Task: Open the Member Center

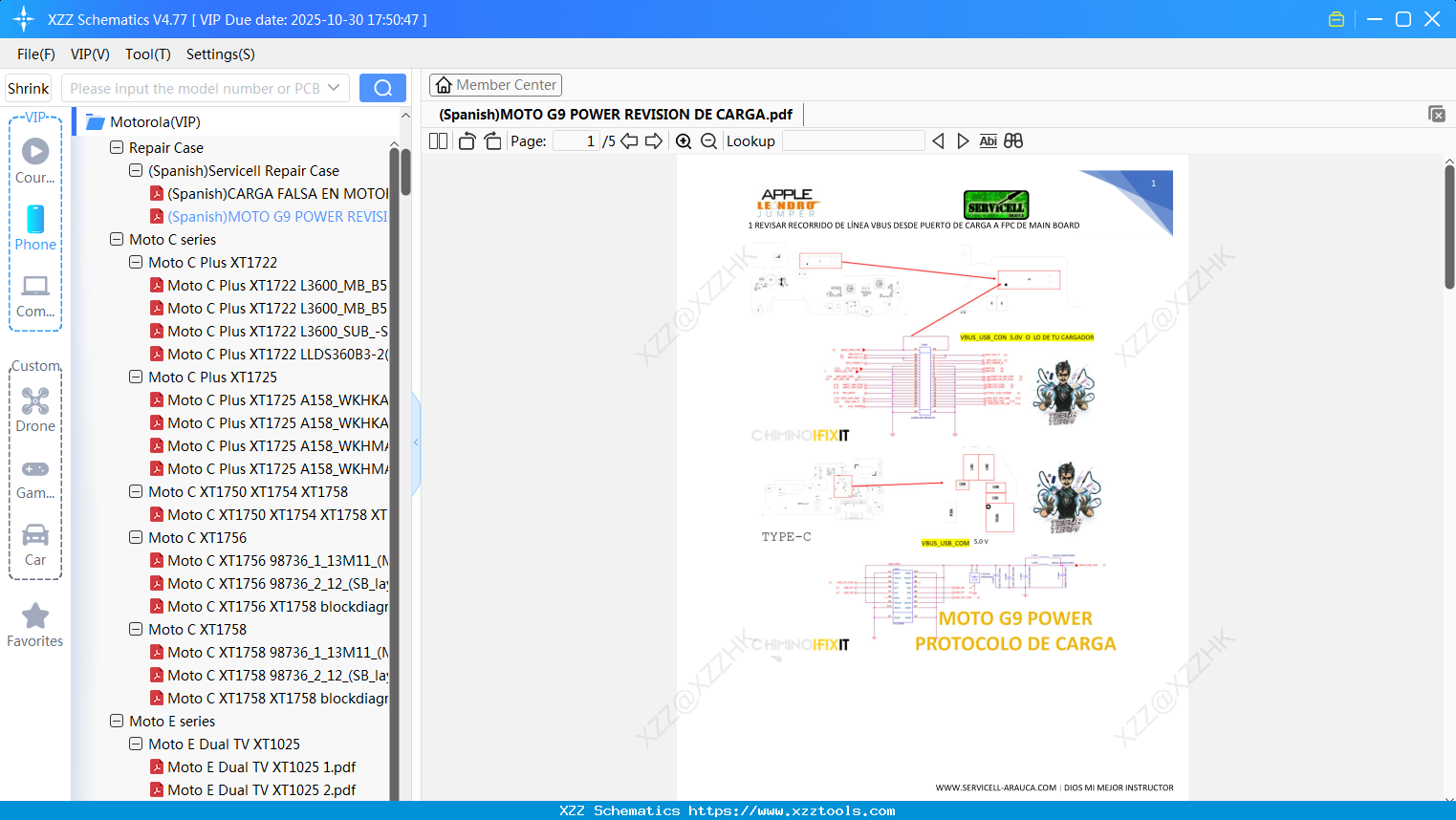Action: [495, 85]
